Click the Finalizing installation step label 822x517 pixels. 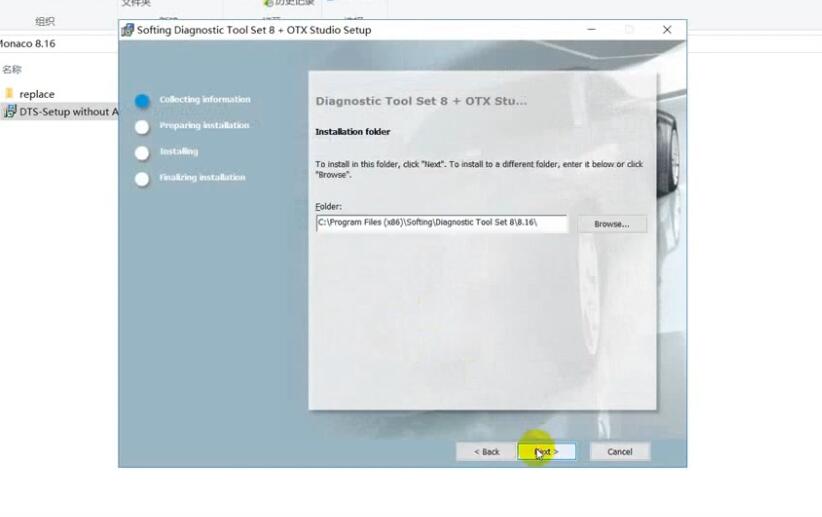(202, 177)
